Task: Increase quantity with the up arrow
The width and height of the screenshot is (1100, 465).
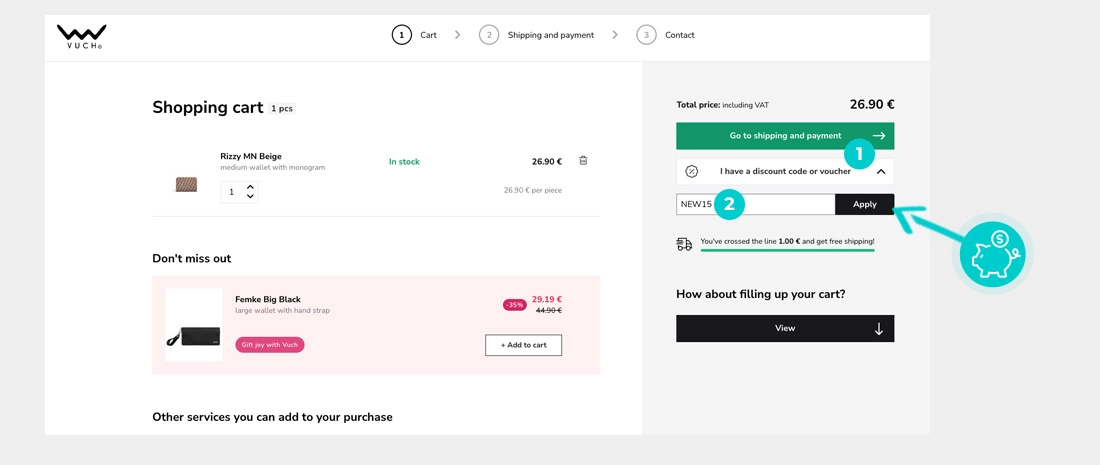Action: pyautogui.click(x=250, y=187)
